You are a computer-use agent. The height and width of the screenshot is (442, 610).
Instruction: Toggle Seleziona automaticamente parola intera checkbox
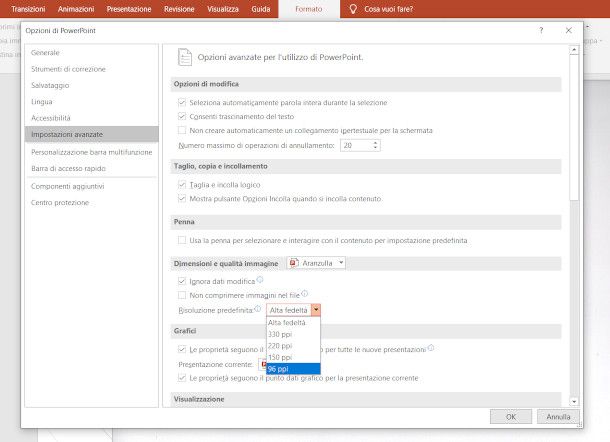182,102
